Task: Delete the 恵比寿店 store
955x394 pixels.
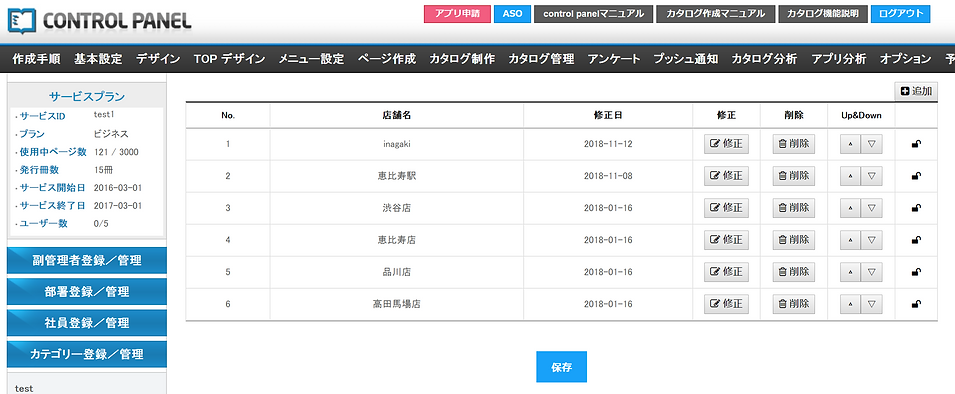Action: coord(794,240)
